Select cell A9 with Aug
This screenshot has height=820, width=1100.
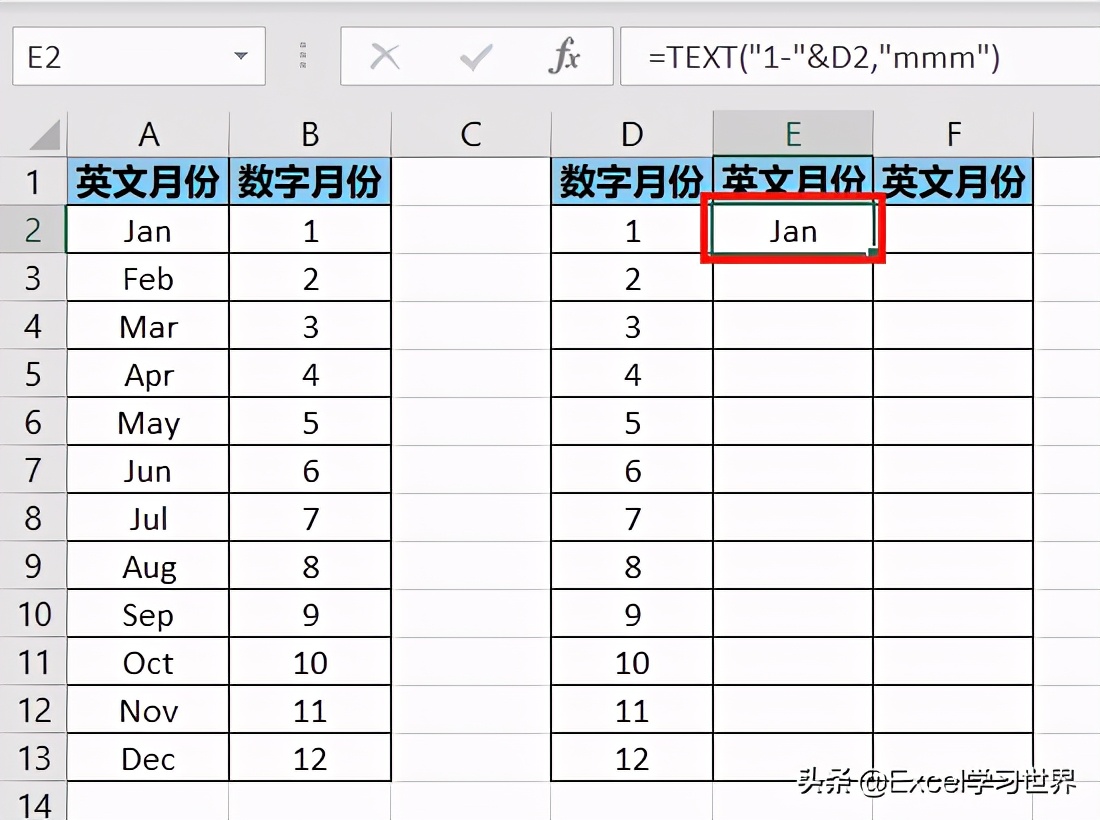coord(148,565)
